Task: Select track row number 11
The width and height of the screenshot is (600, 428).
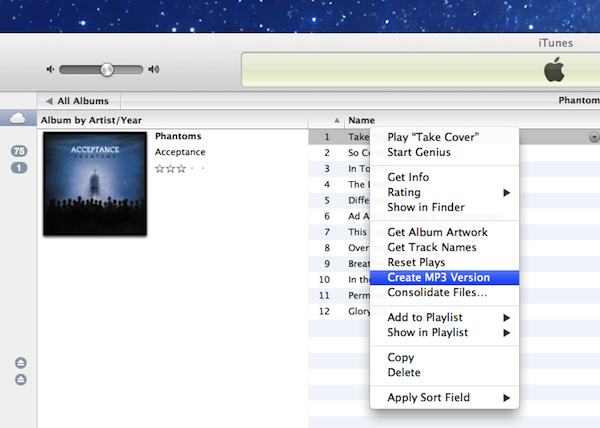Action: [x=339, y=295]
